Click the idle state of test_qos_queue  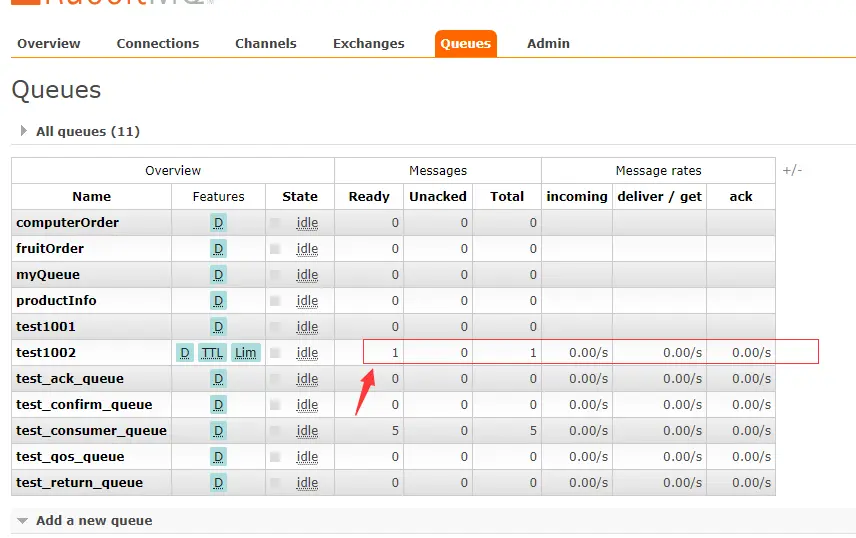[x=307, y=457]
